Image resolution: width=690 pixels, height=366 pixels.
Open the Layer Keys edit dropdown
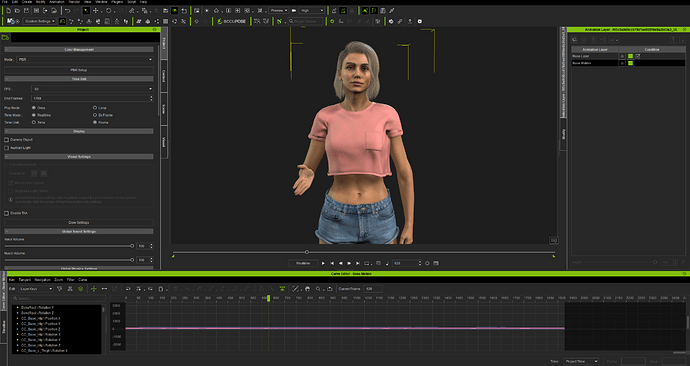tap(36, 289)
